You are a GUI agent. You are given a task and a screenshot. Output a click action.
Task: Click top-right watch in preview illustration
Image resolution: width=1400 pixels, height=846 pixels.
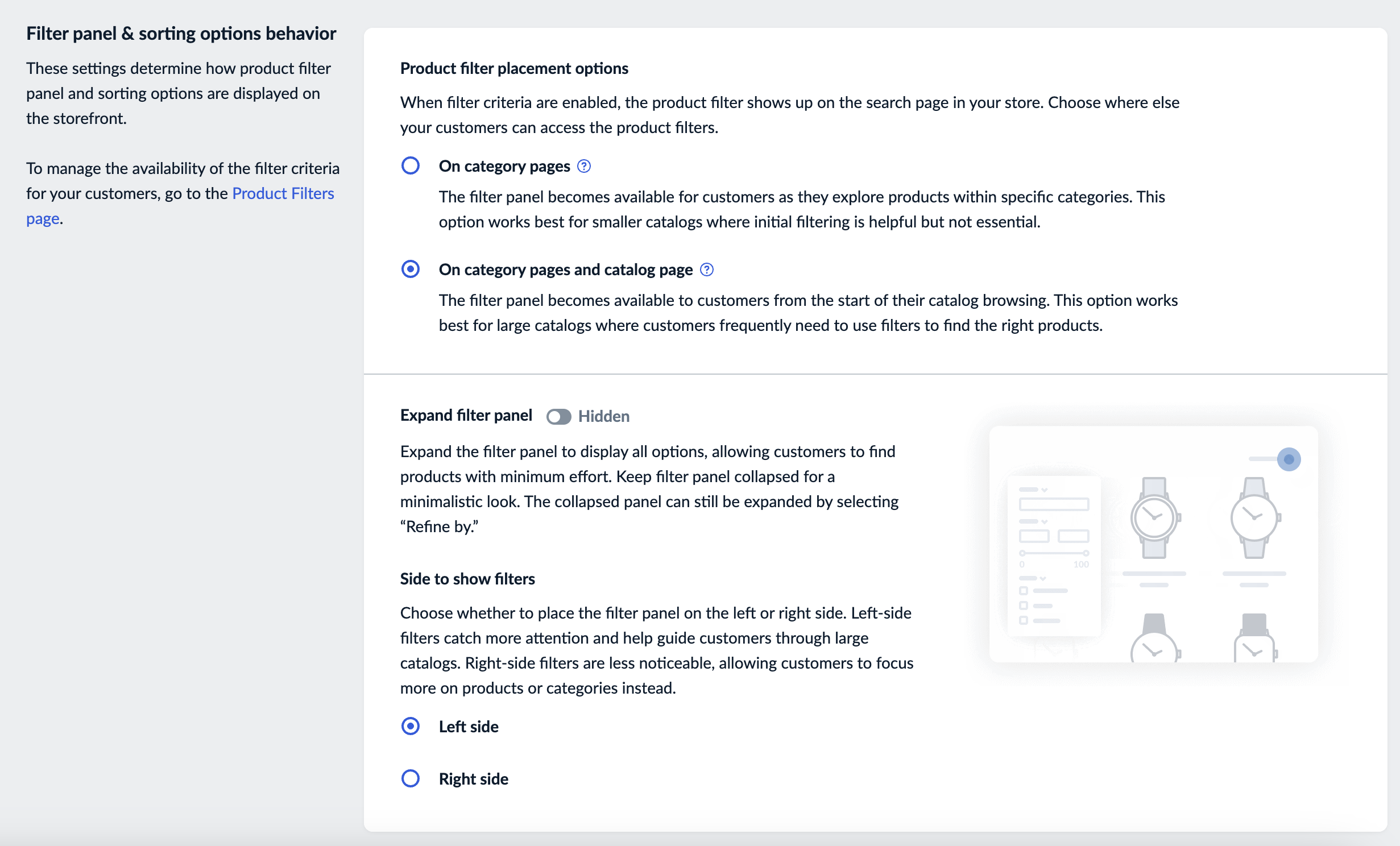tap(1254, 518)
